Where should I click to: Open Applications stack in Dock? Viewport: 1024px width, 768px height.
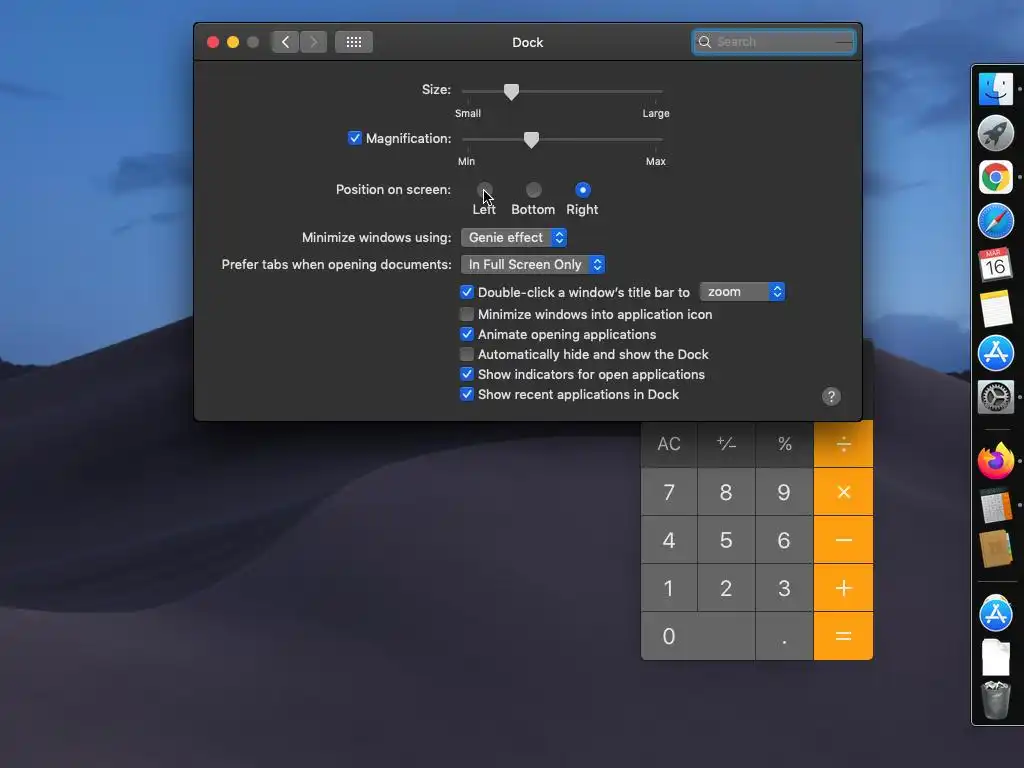tap(995, 613)
